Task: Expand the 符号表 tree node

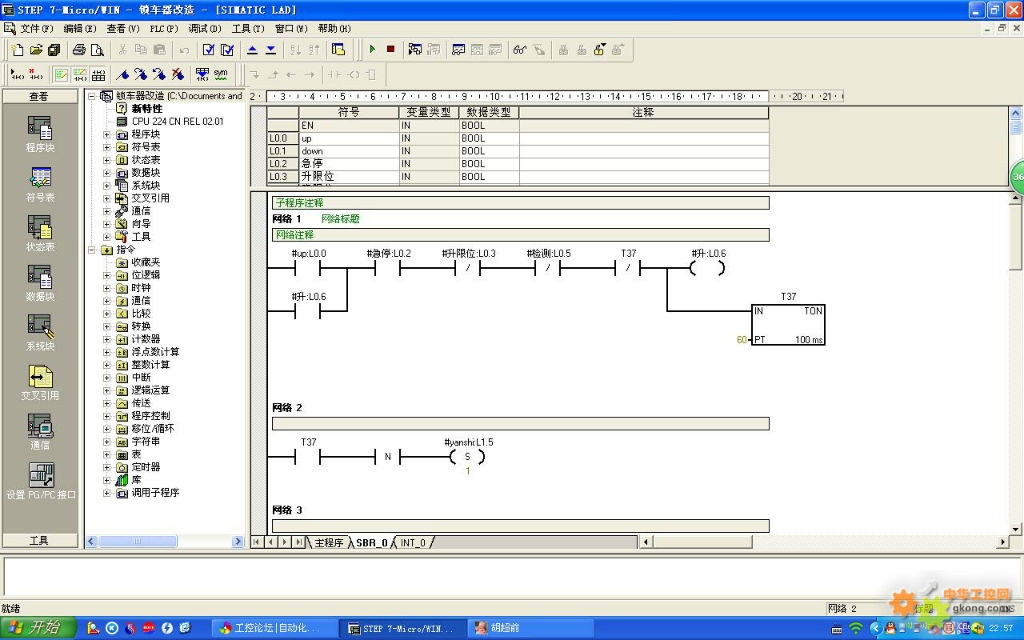Action: coord(106,147)
